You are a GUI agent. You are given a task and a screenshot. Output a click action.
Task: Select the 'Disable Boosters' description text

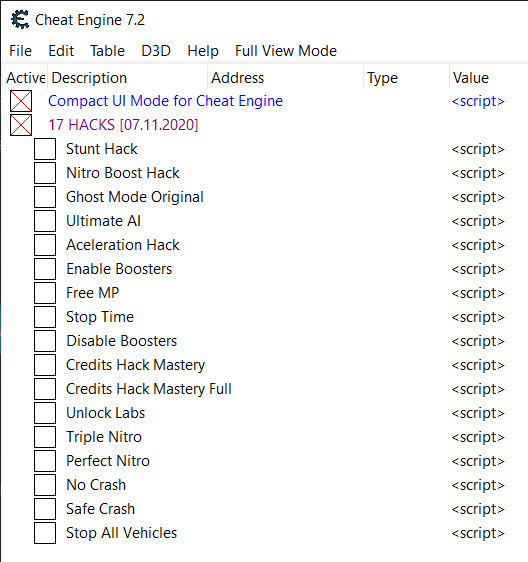[x=122, y=341]
